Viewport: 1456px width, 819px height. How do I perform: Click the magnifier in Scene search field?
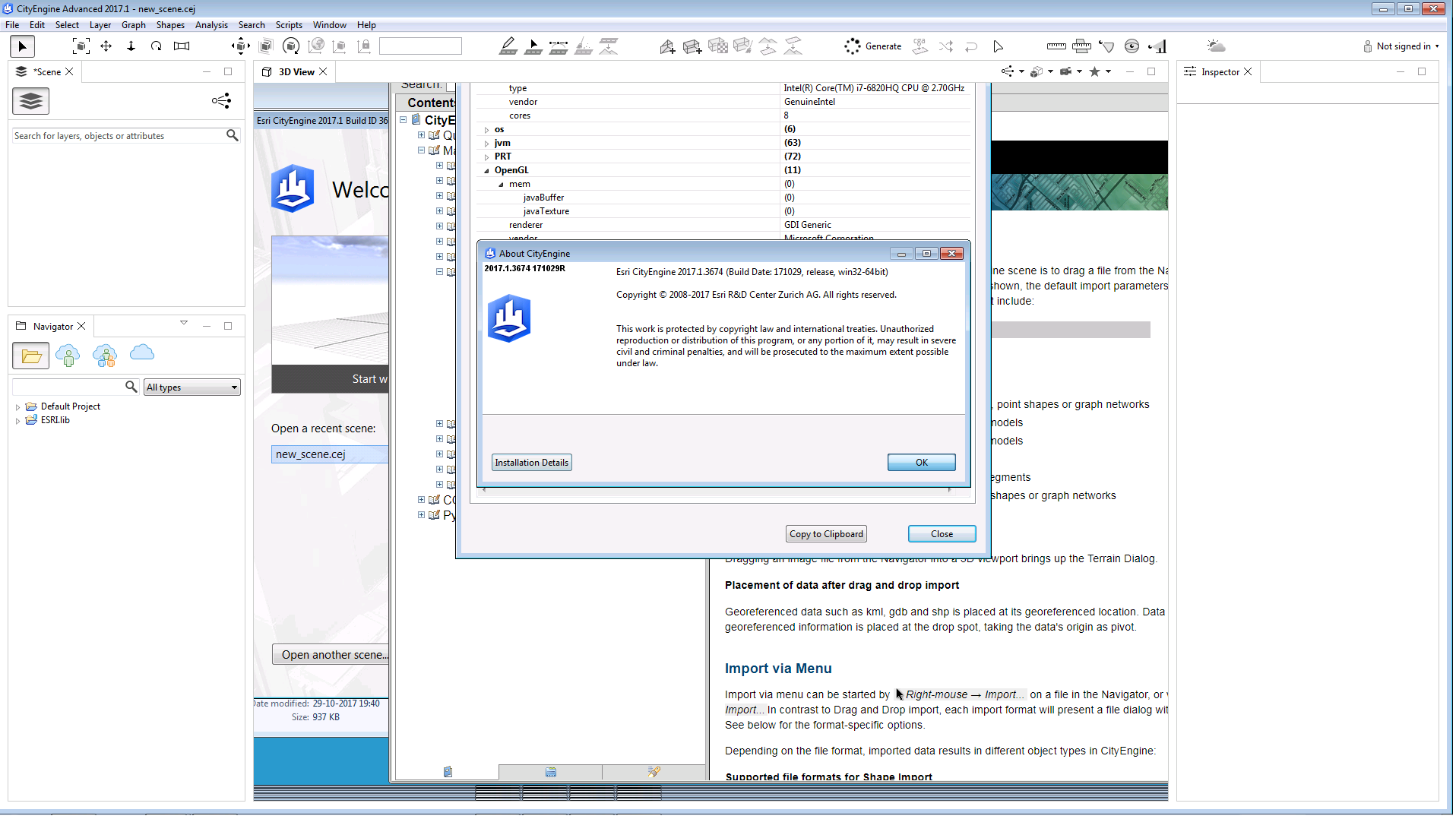coord(233,135)
